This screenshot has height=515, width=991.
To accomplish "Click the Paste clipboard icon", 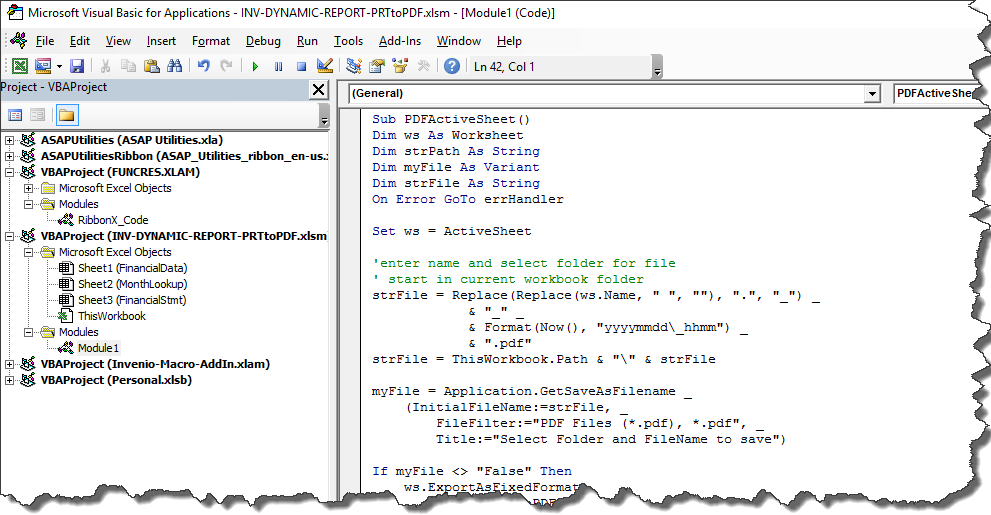I will (151, 66).
